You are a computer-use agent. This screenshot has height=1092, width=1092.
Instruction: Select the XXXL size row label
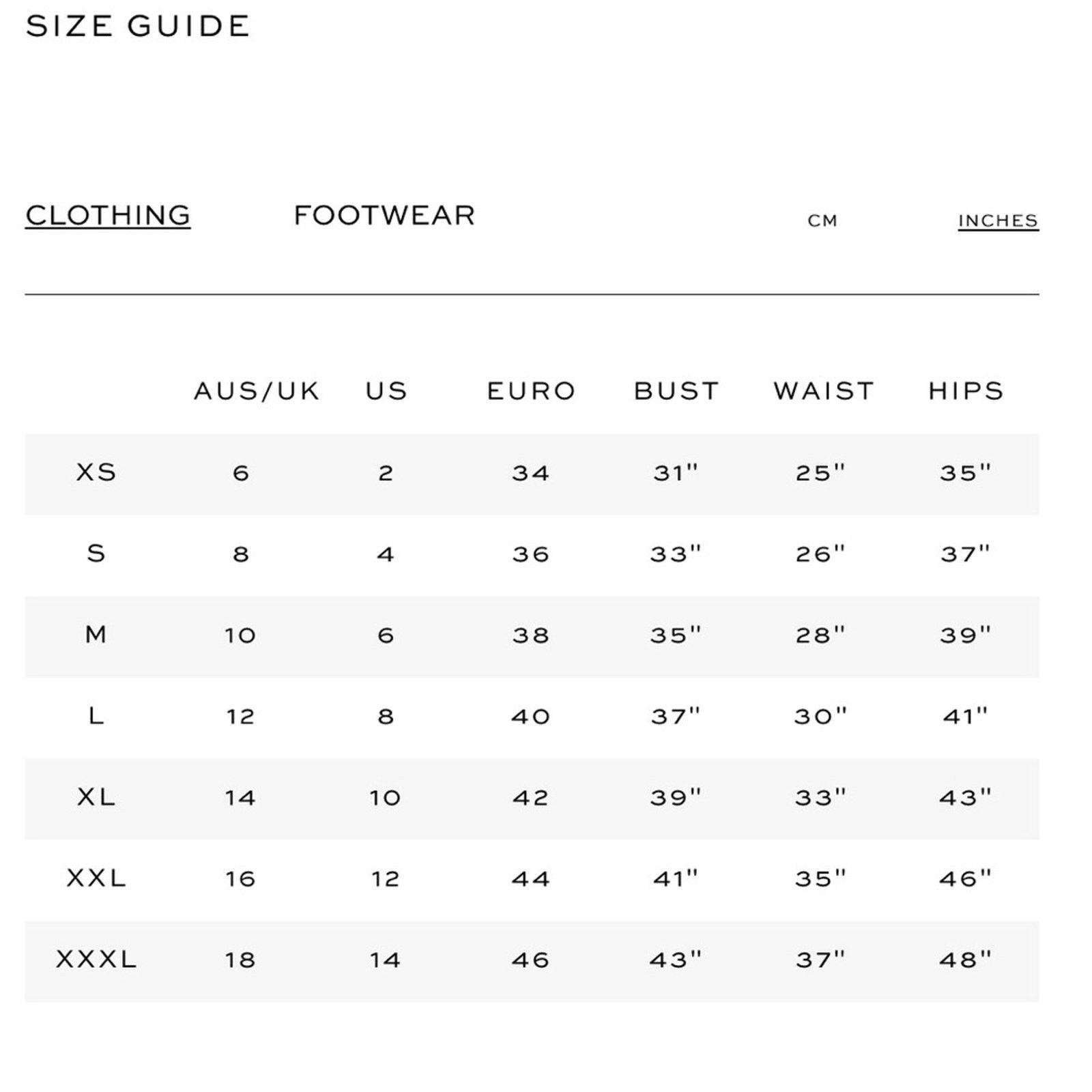[x=96, y=960]
